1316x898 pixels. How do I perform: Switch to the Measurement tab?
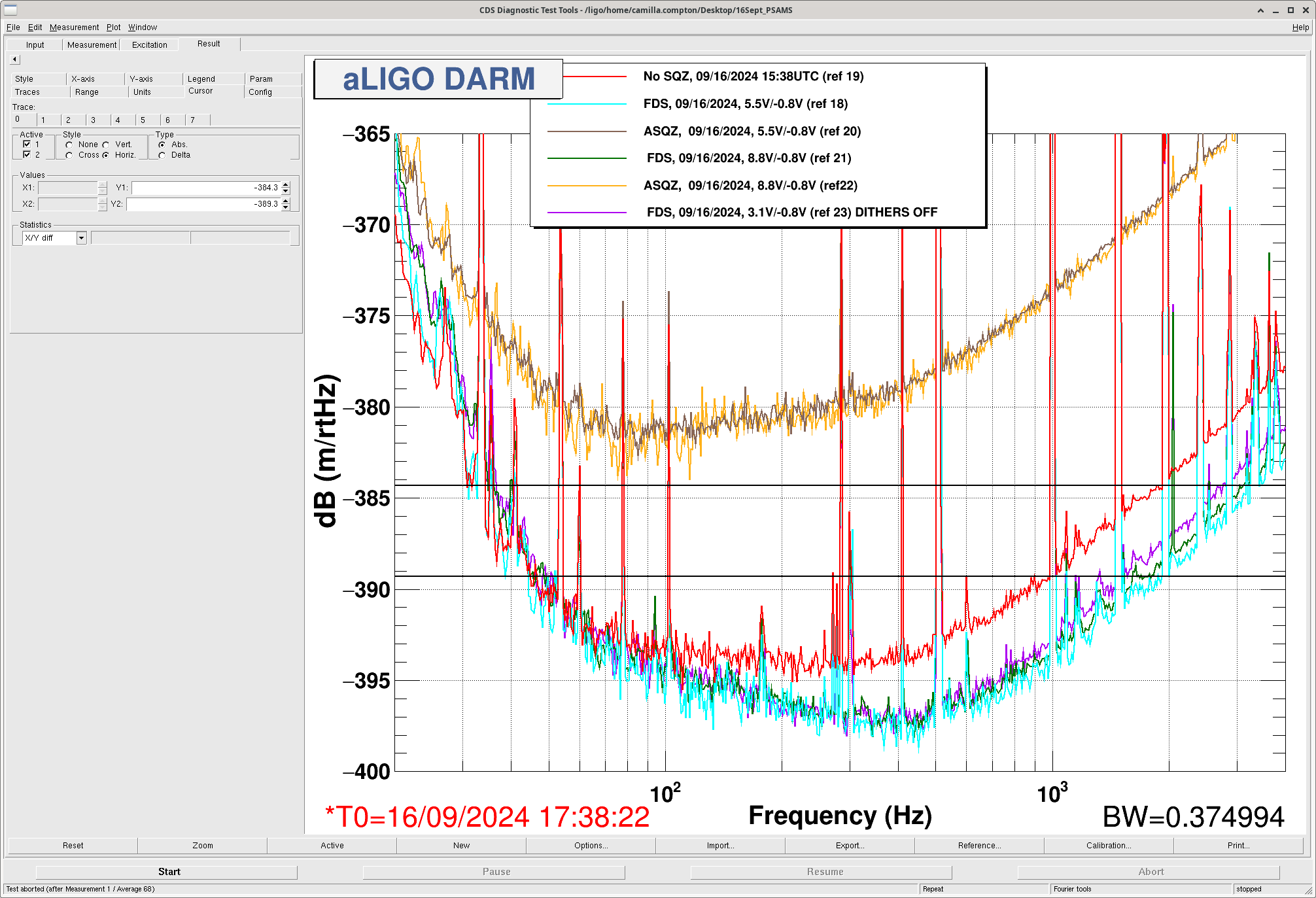point(92,45)
